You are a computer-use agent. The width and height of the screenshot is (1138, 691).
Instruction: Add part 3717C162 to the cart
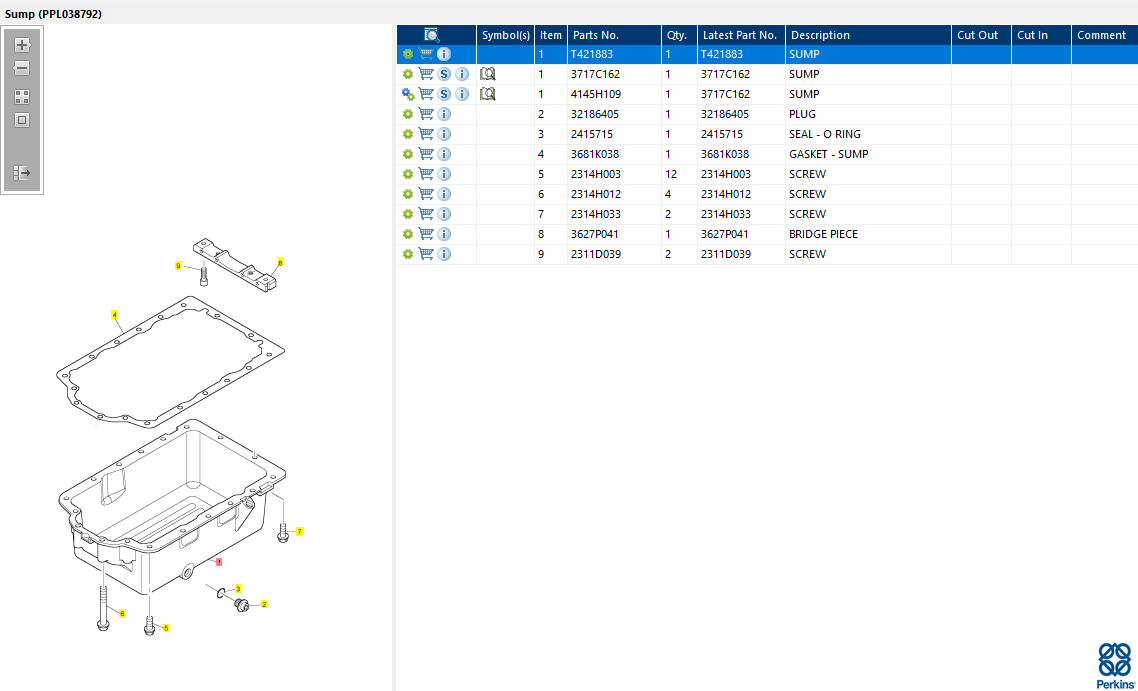pos(426,74)
